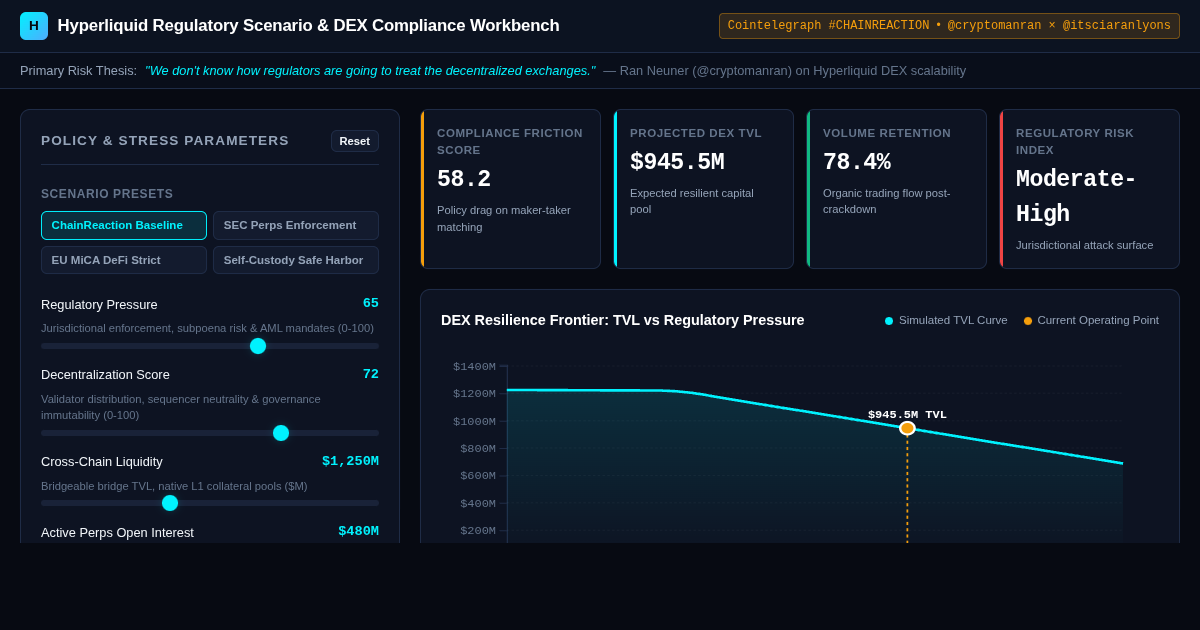
Task: Apply the SEC Perps Enforcement preset
Action: tap(296, 225)
